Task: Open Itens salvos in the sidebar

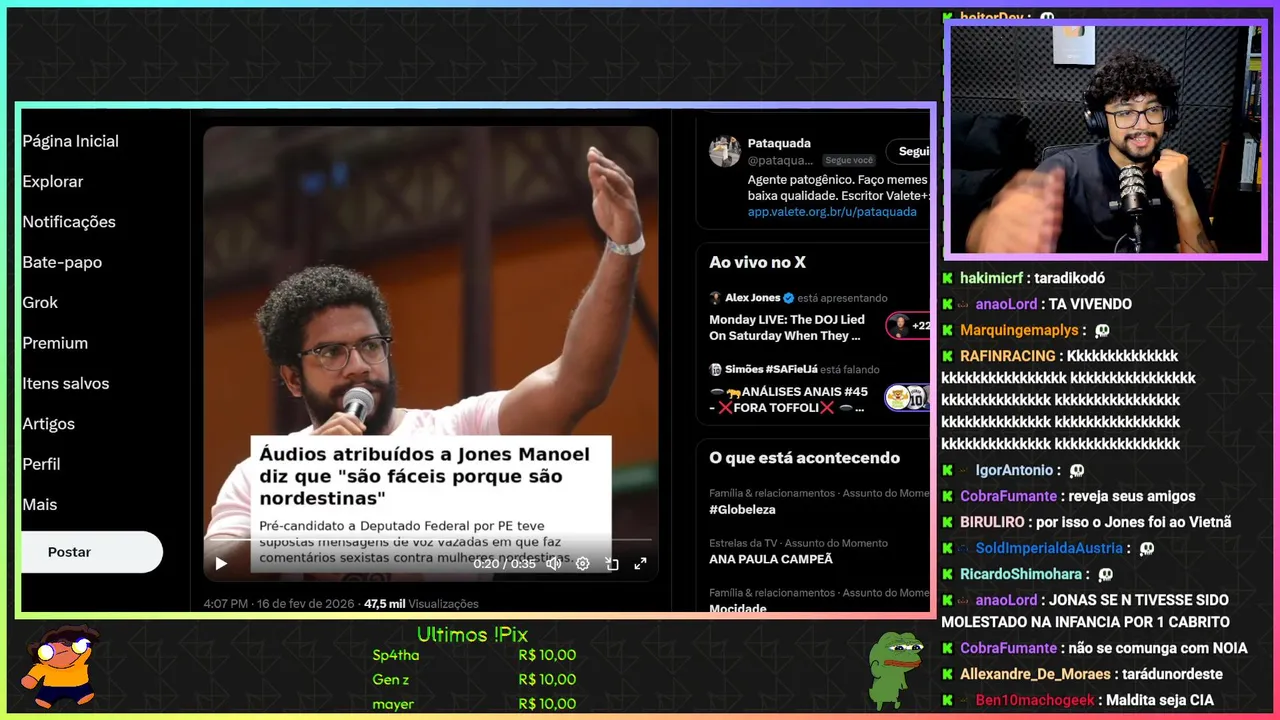Action: (x=66, y=383)
